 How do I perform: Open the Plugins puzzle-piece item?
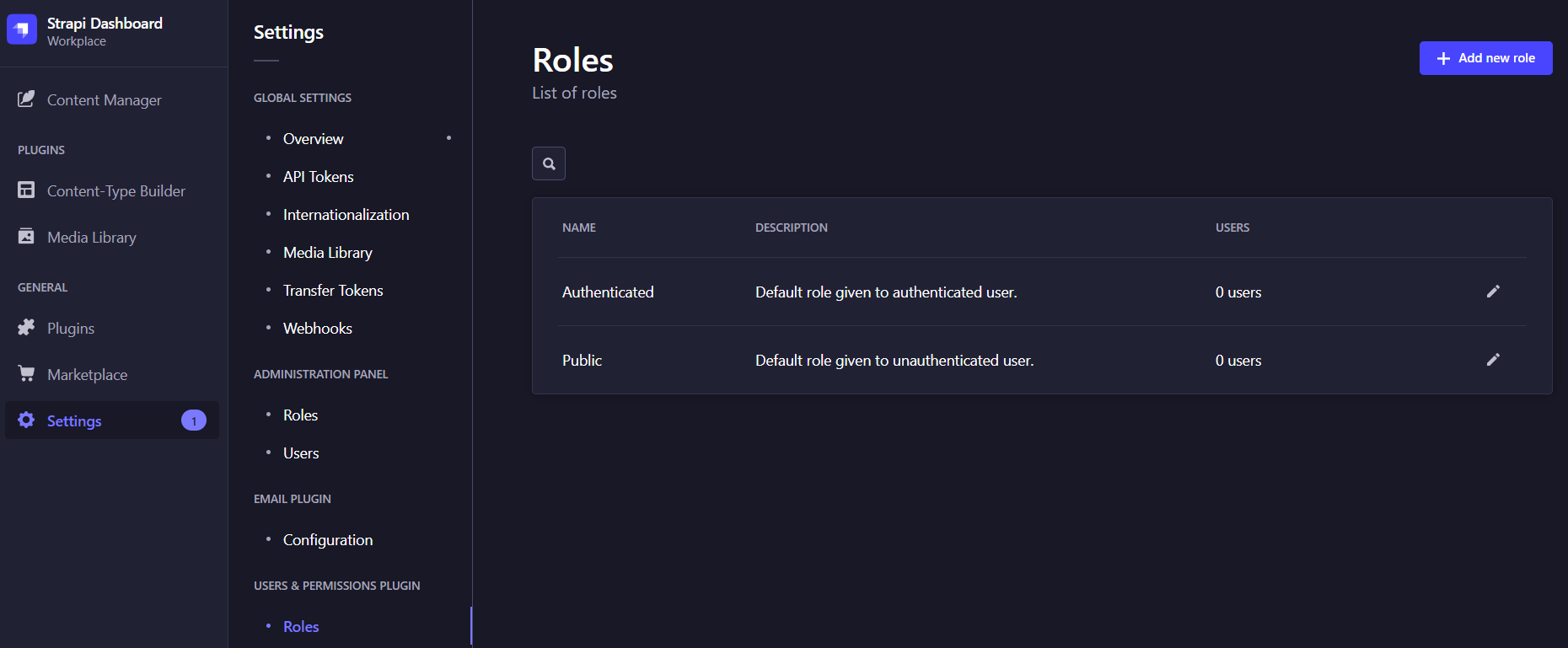pyautogui.click(x=70, y=329)
